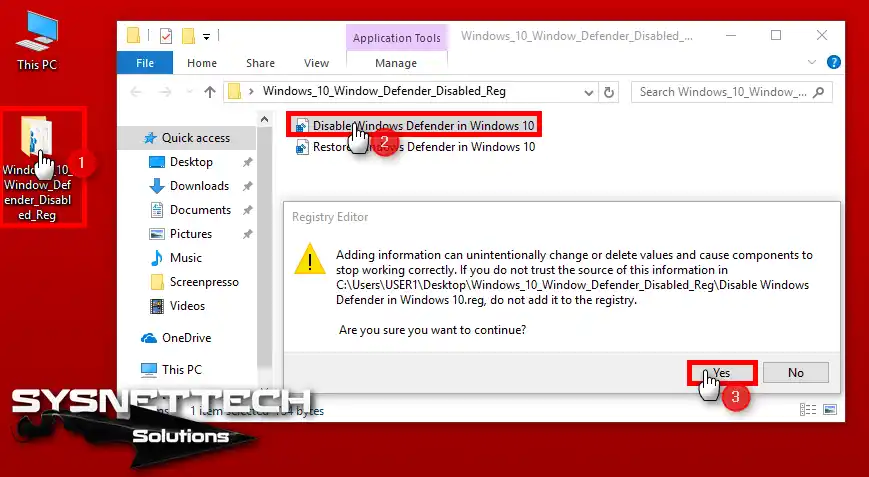Click the Disable Windows Defender reg file icon

click(301, 126)
